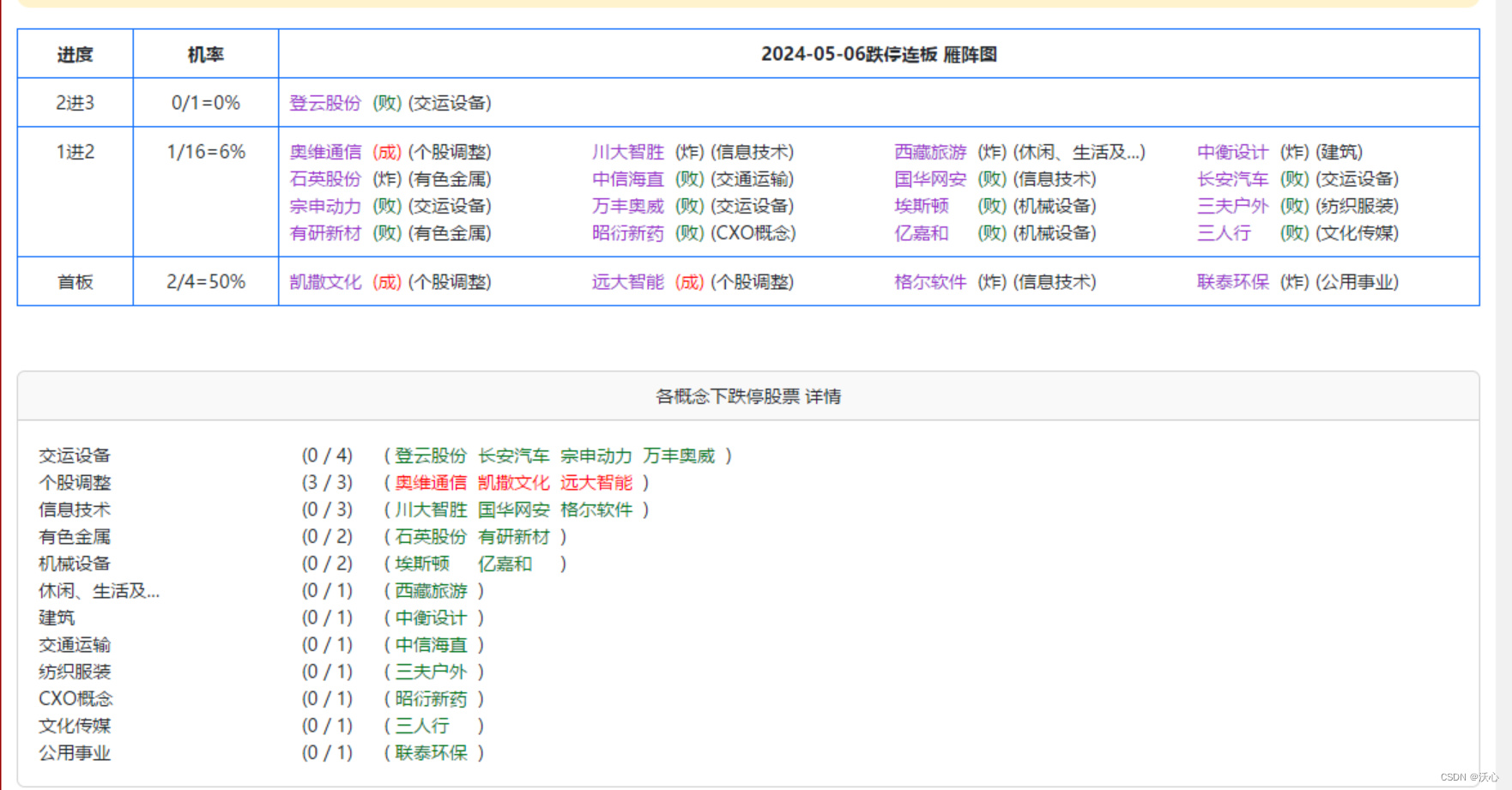Click 长安汽车 in the 交运设备 details row
The height and width of the screenshot is (790, 1512).
click(x=514, y=455)
